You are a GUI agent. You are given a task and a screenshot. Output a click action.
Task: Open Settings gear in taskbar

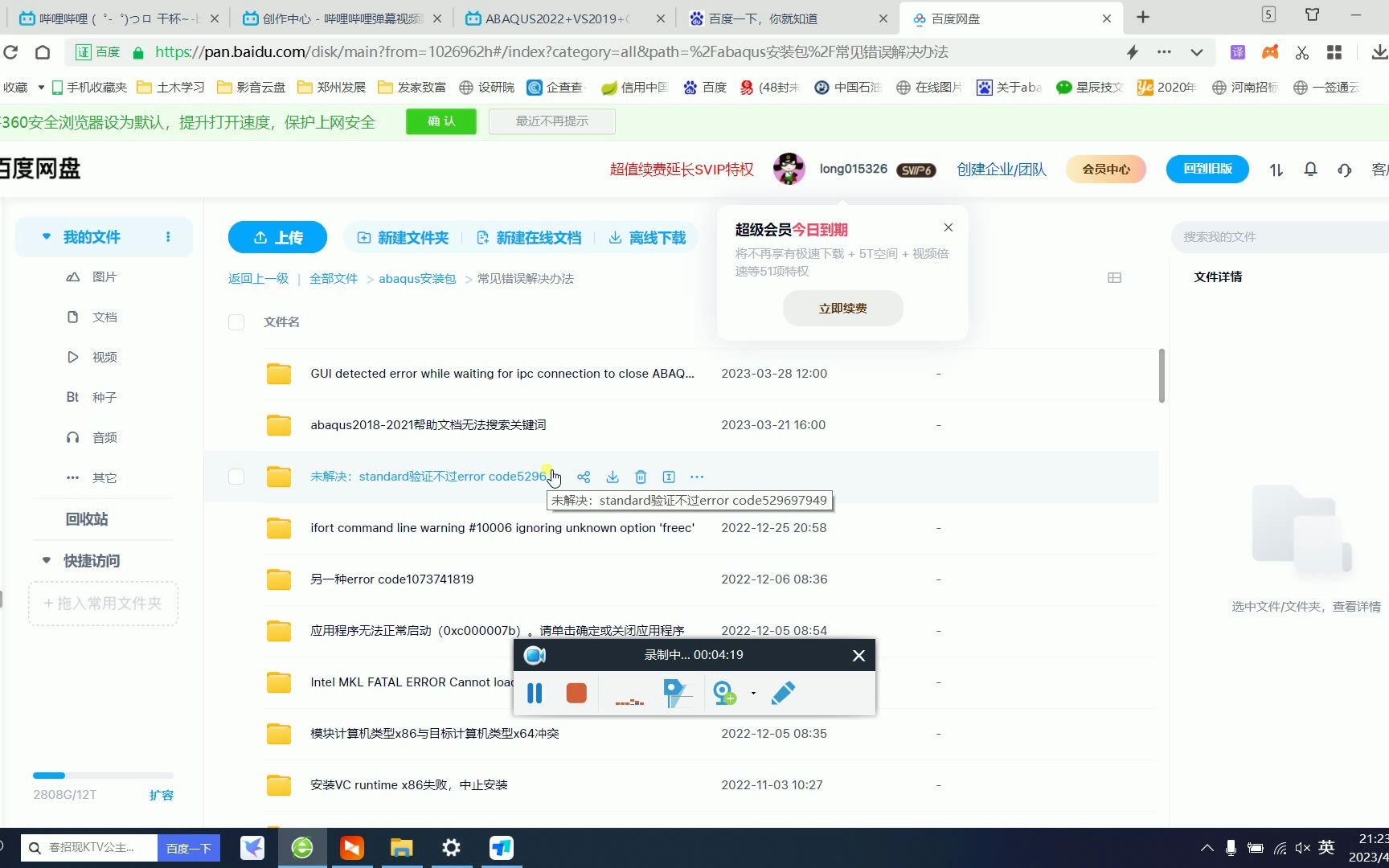(452, 848)
